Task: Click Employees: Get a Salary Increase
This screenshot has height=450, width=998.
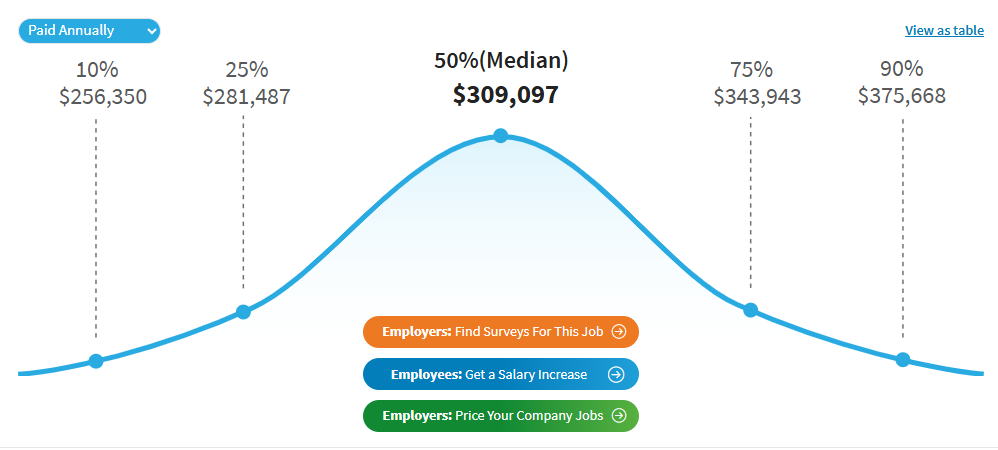Action: click(489, 374)
